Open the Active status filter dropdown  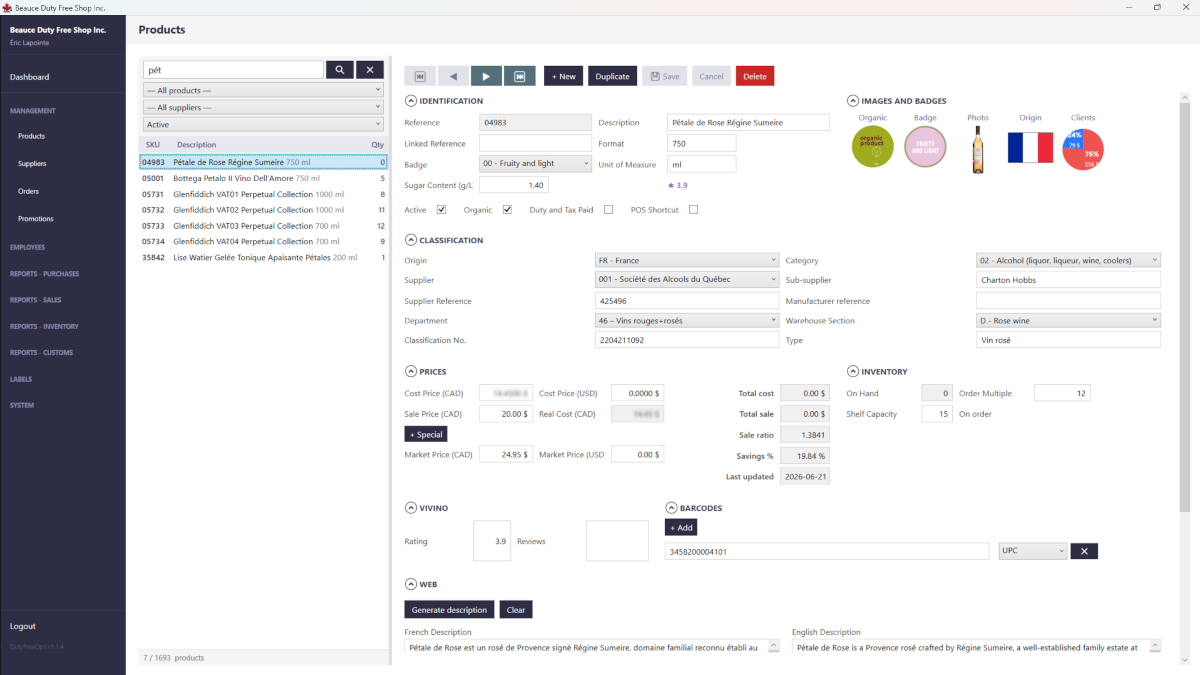[x=263, y=124]
